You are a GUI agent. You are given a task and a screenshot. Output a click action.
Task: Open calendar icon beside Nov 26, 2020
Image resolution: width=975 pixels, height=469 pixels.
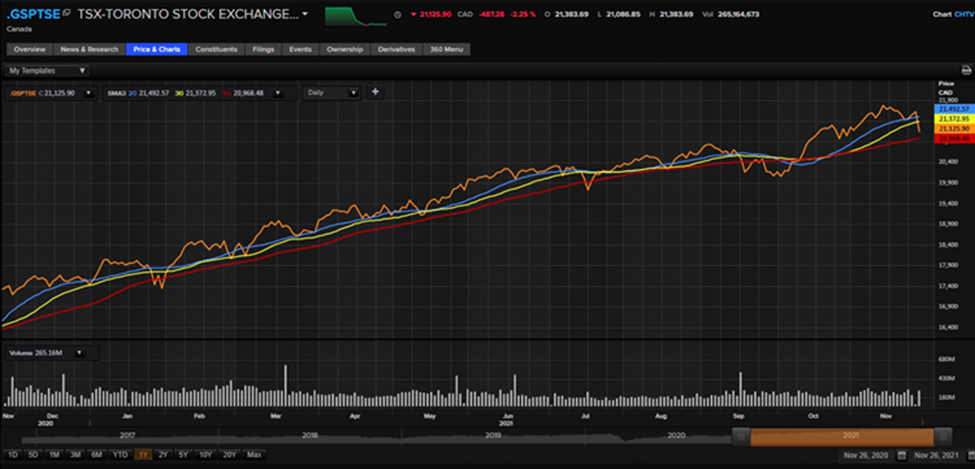point(902,455)
